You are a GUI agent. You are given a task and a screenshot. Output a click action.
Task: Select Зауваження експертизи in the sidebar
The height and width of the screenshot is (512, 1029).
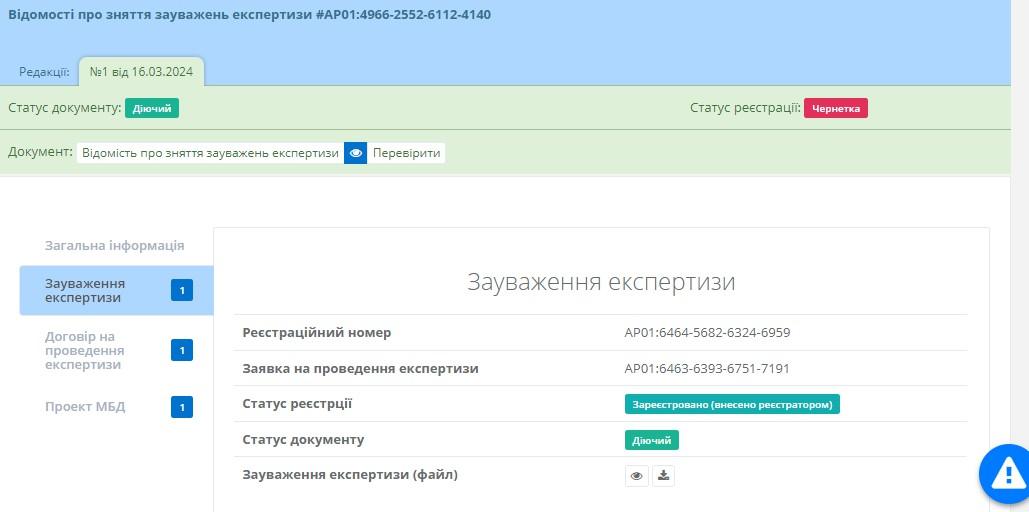85,291
